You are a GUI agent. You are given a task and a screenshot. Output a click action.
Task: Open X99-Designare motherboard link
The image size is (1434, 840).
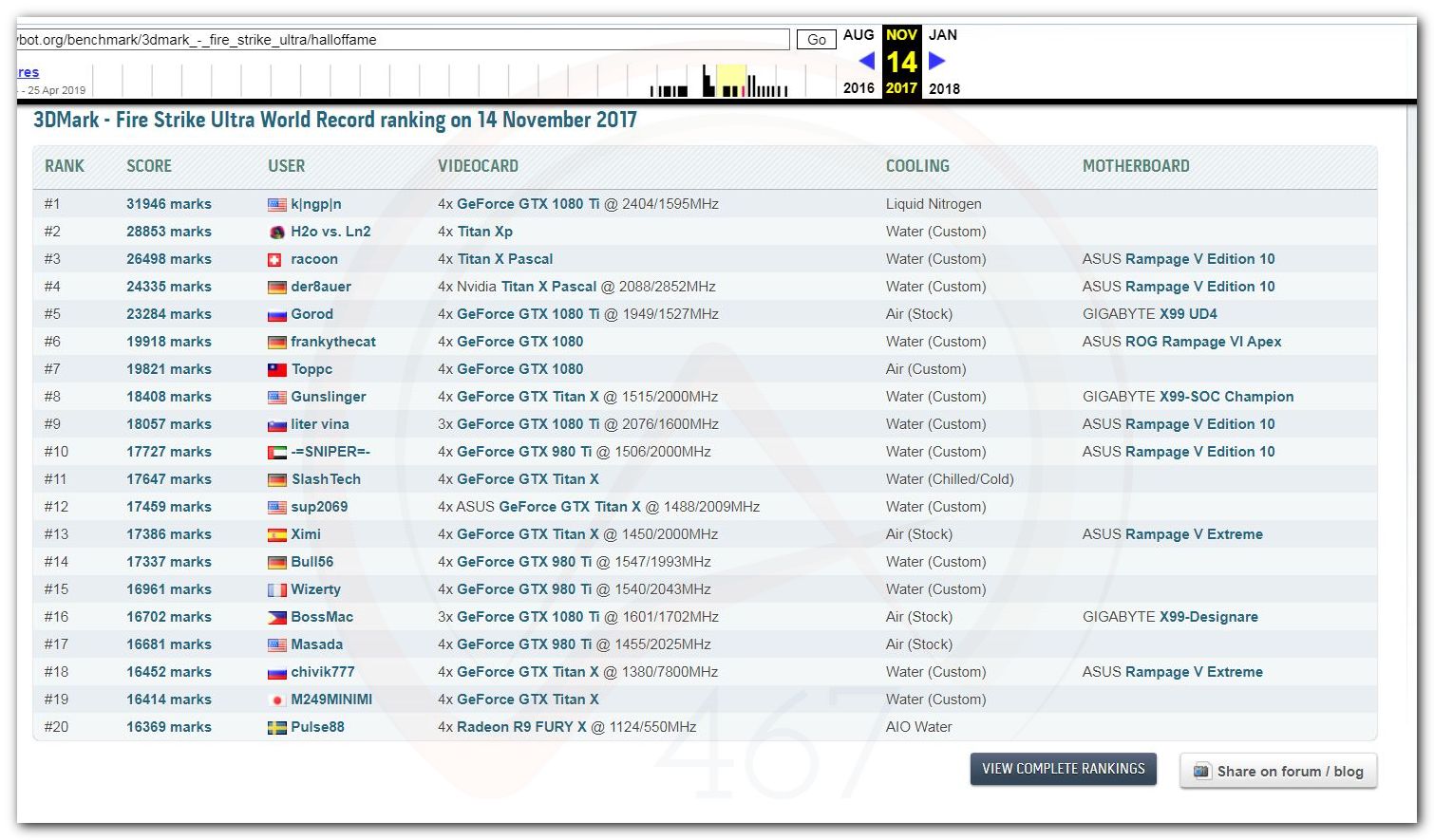(x=1209, y=617)
